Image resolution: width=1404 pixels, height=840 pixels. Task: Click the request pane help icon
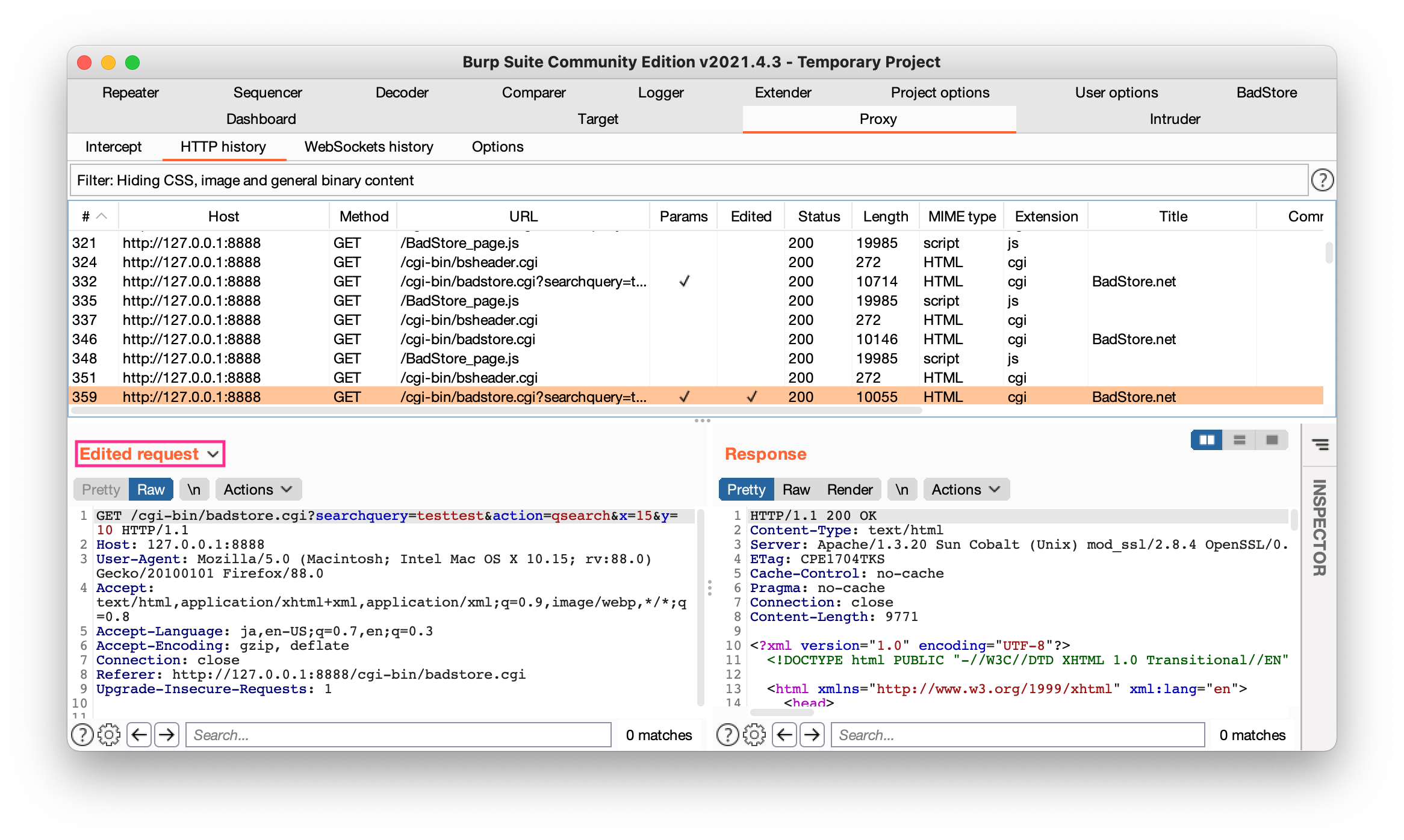(x=82, y=735)
